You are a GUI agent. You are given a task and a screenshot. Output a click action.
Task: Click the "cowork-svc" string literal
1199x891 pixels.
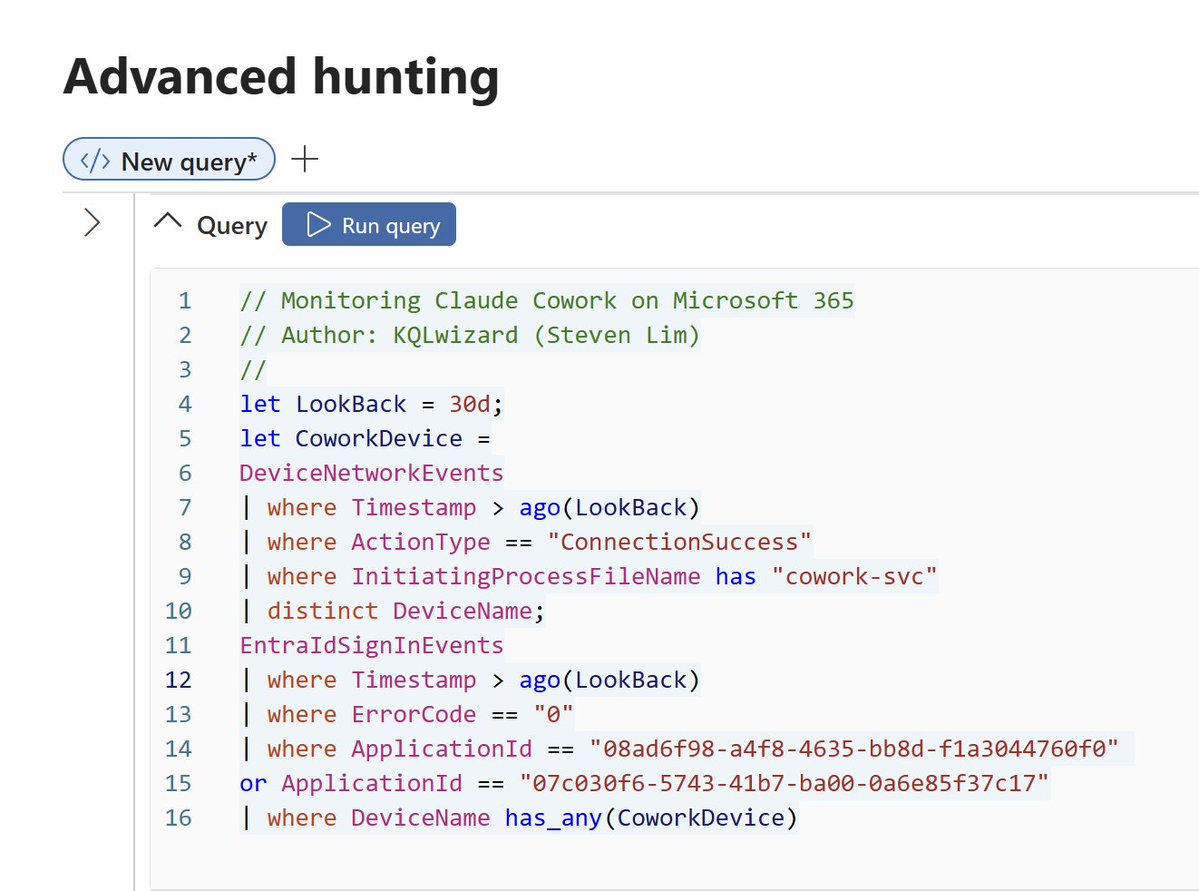854,576
